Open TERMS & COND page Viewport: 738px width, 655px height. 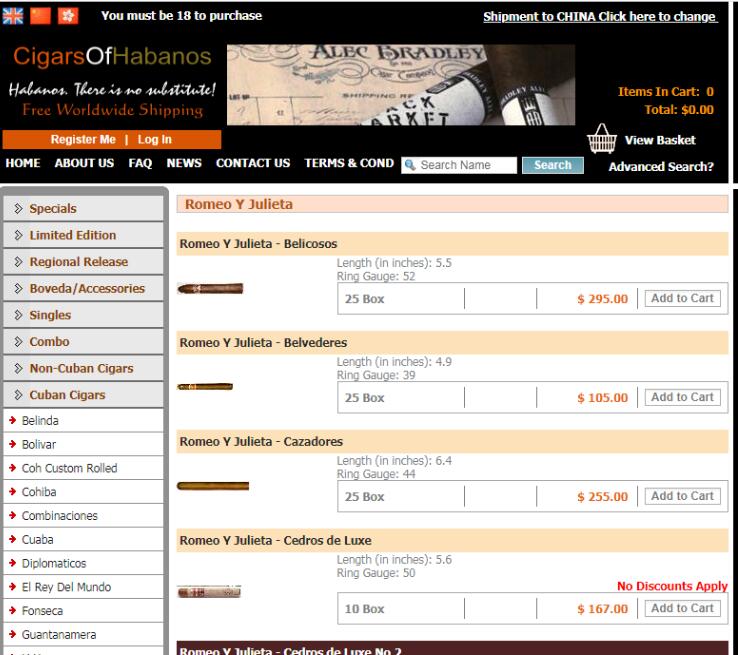[349, 163]
